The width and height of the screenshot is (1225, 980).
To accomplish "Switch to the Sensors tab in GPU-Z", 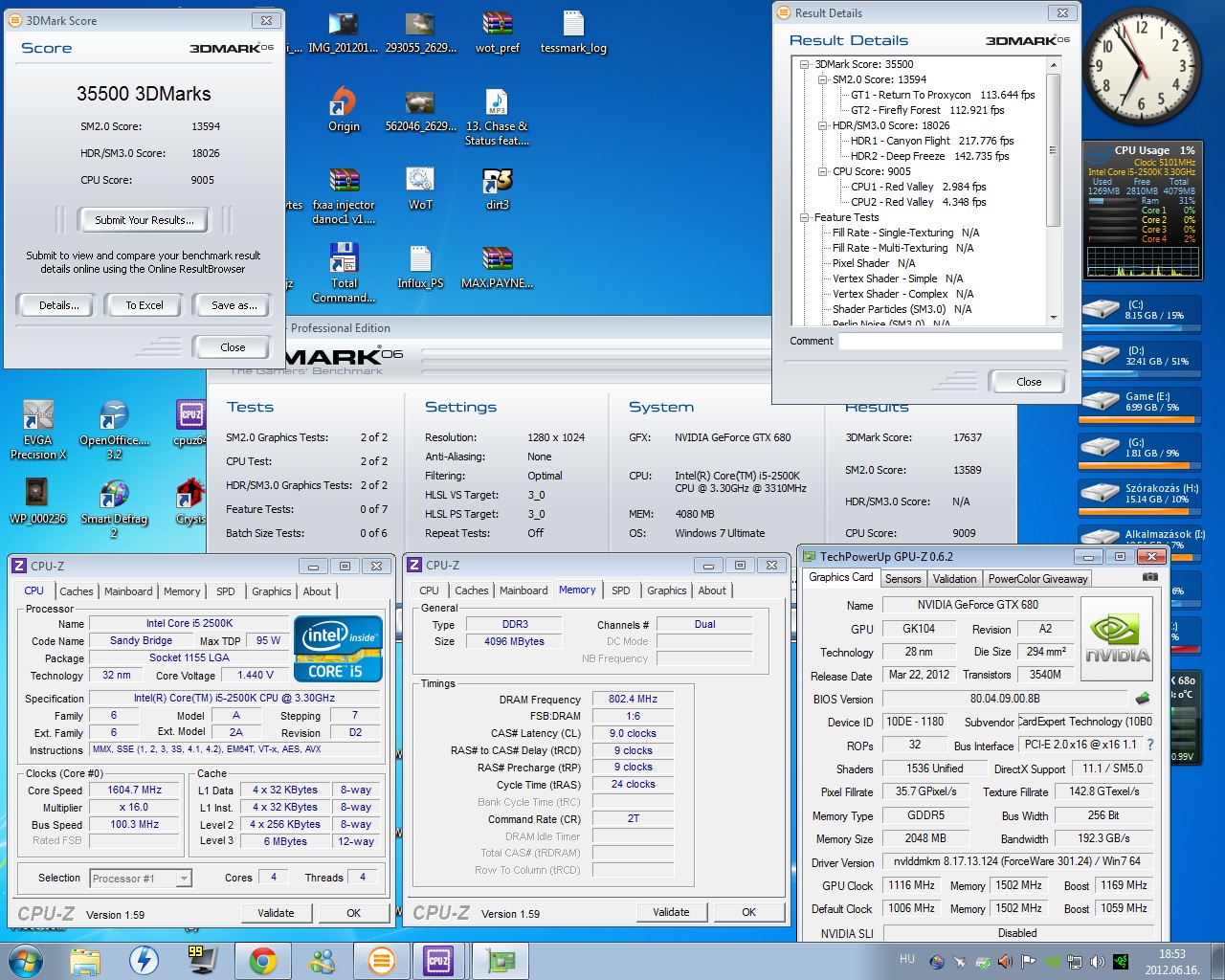I will [x=902, y=579].
